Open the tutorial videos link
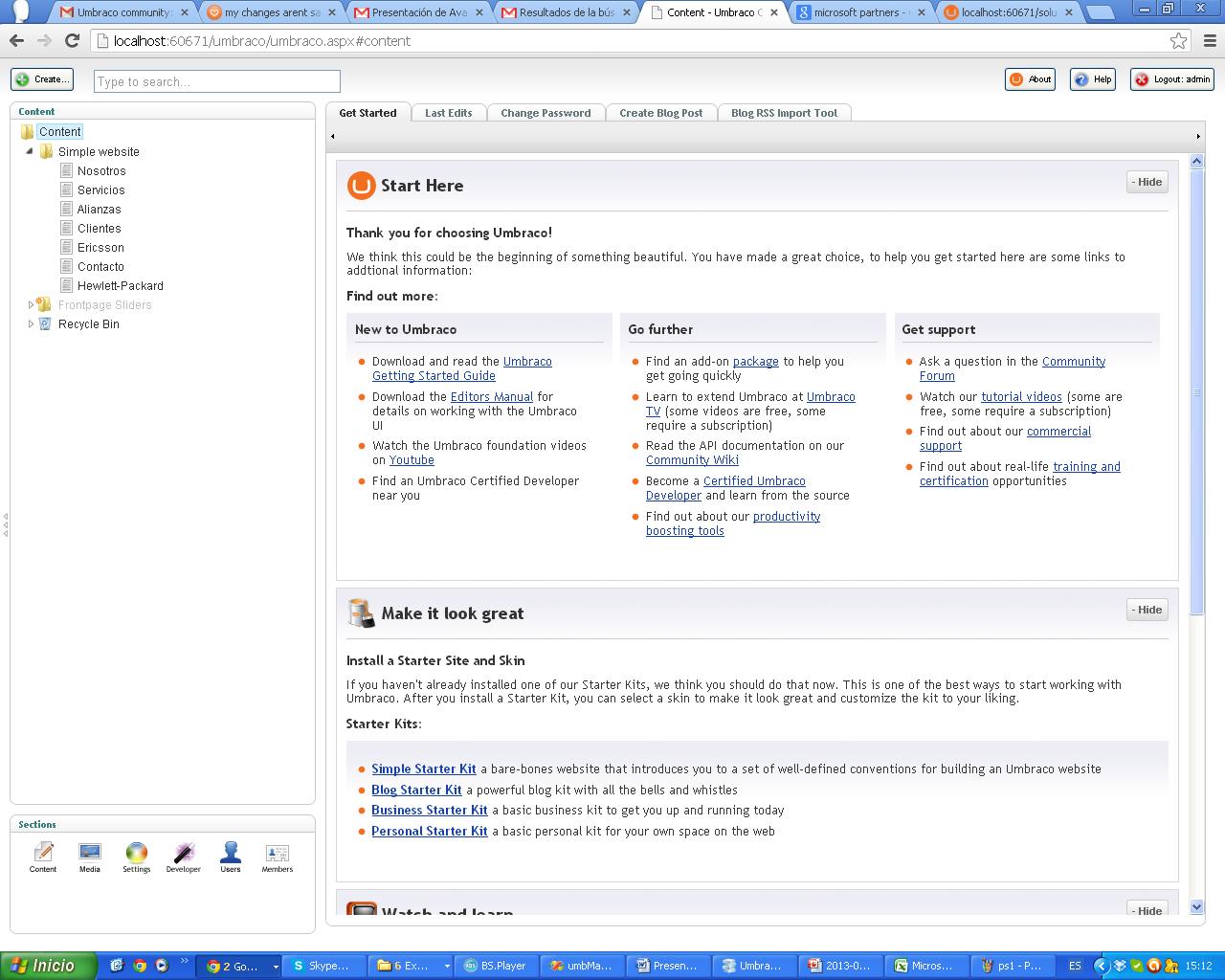 pos(1021,396)
